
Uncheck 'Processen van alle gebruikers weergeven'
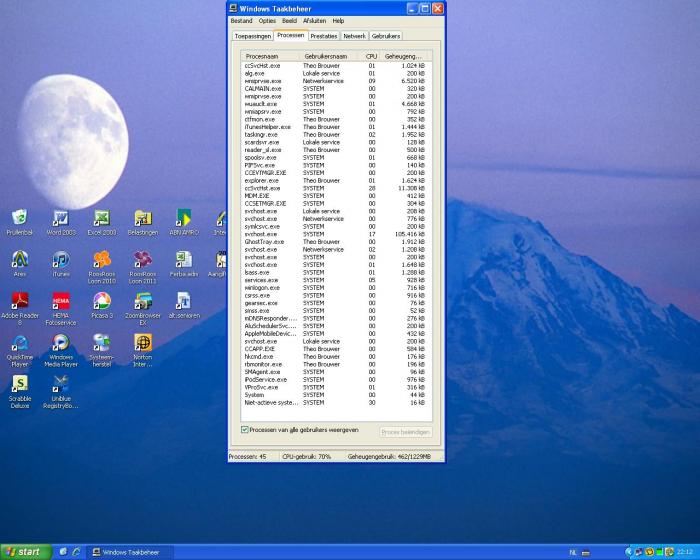245,429
